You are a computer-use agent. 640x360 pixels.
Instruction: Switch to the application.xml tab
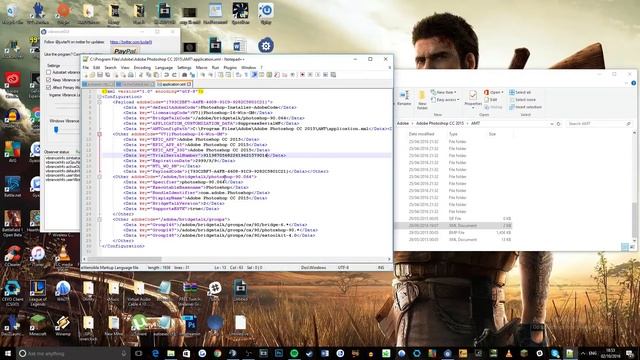174,84
